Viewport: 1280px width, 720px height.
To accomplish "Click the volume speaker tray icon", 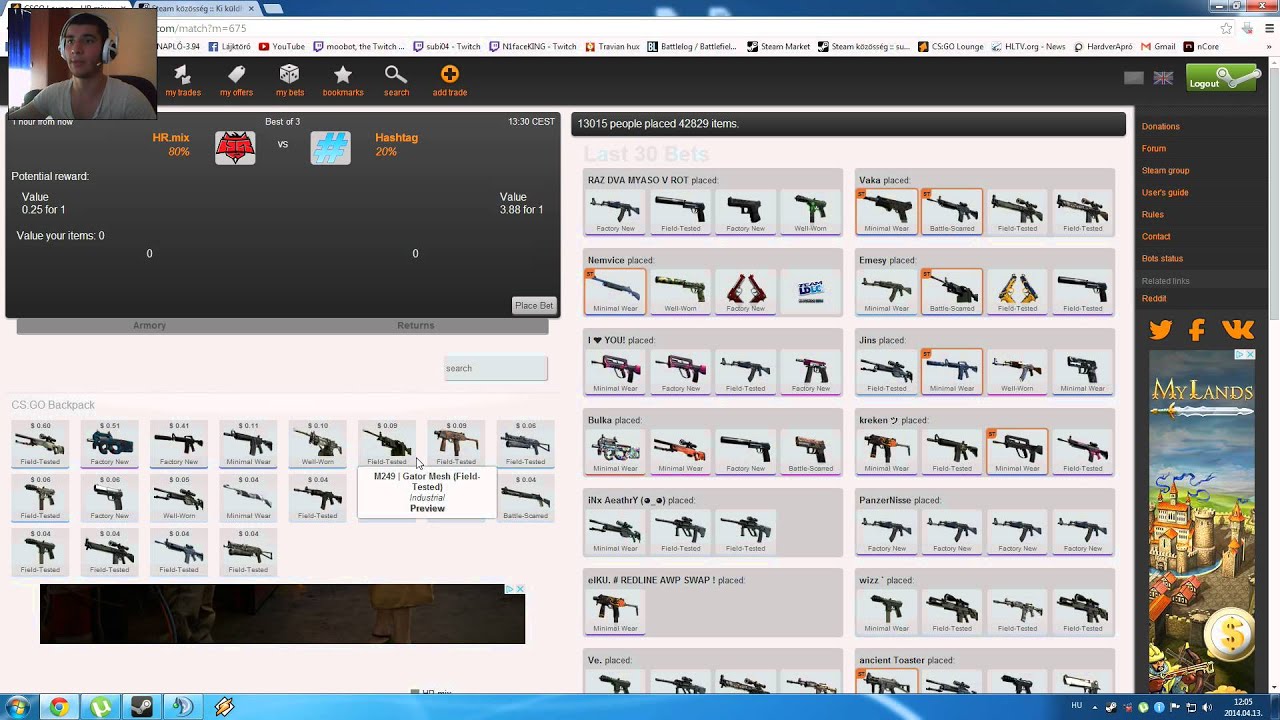I will (1205, 707).
